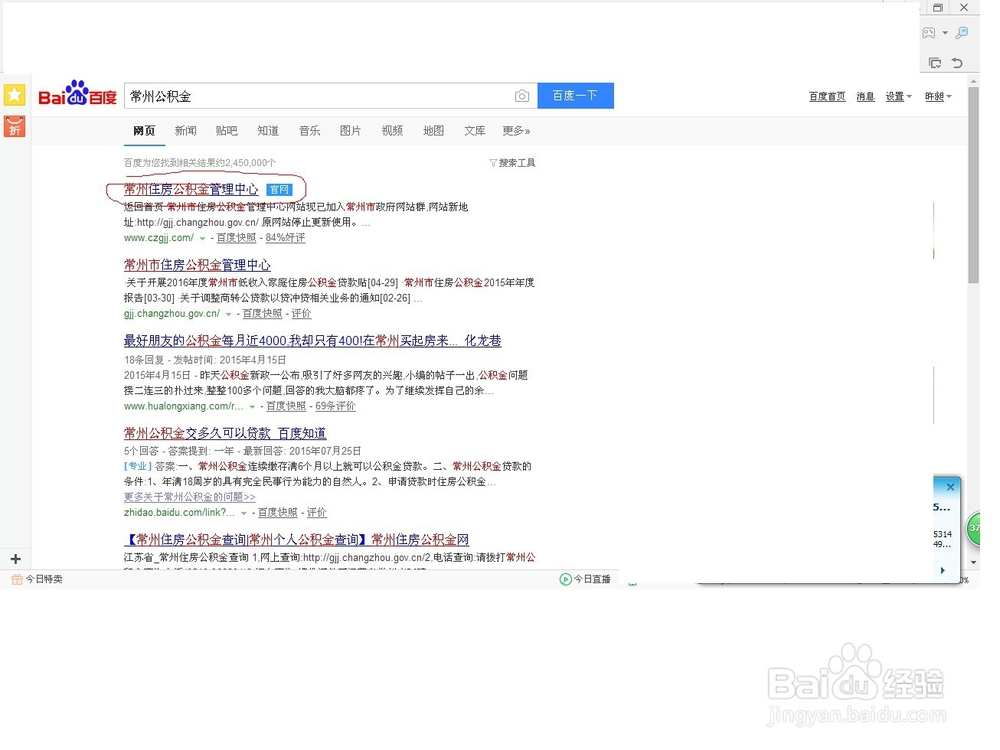Screen dimensions: 1000x750
Task: Open the 今日特卖 status bar entry
Action: point(37,579)
